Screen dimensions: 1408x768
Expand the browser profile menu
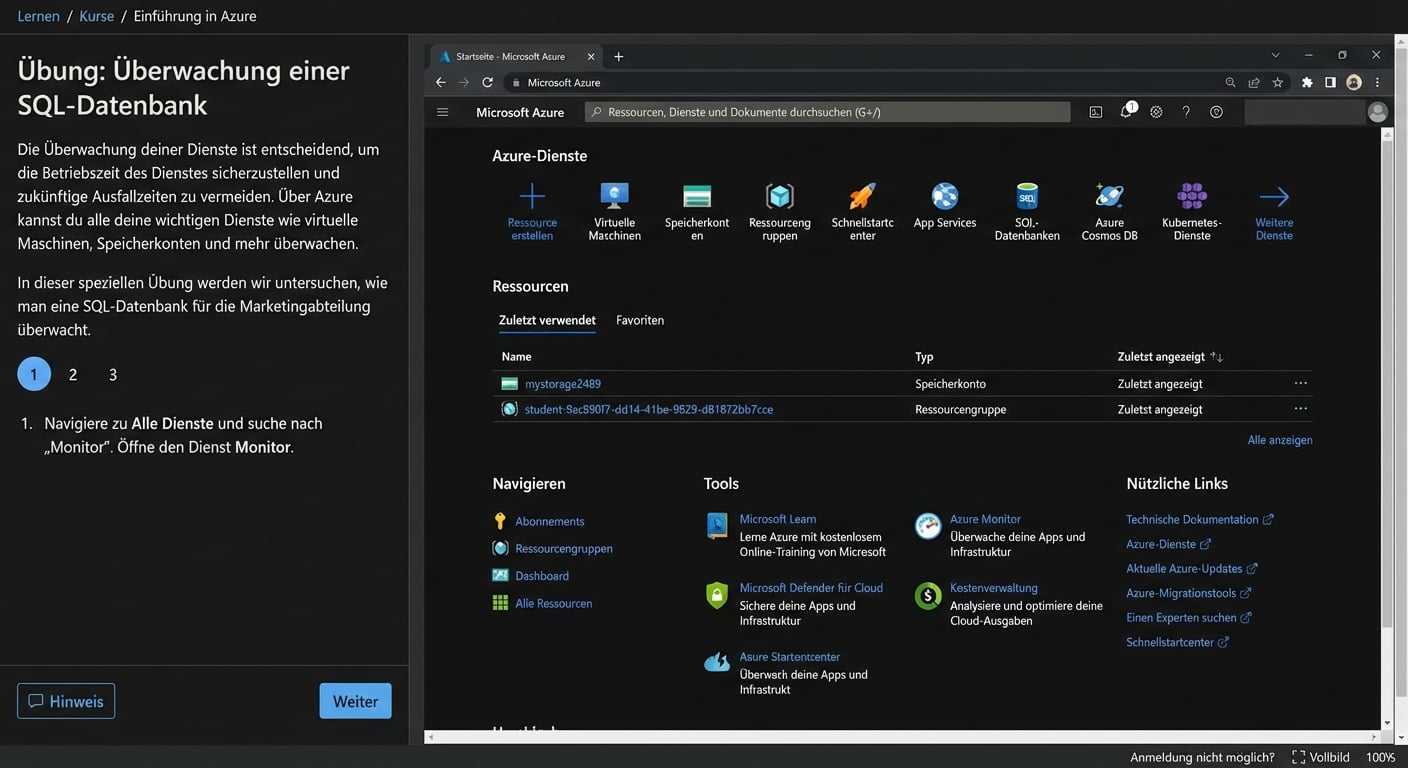point(1353,82)
